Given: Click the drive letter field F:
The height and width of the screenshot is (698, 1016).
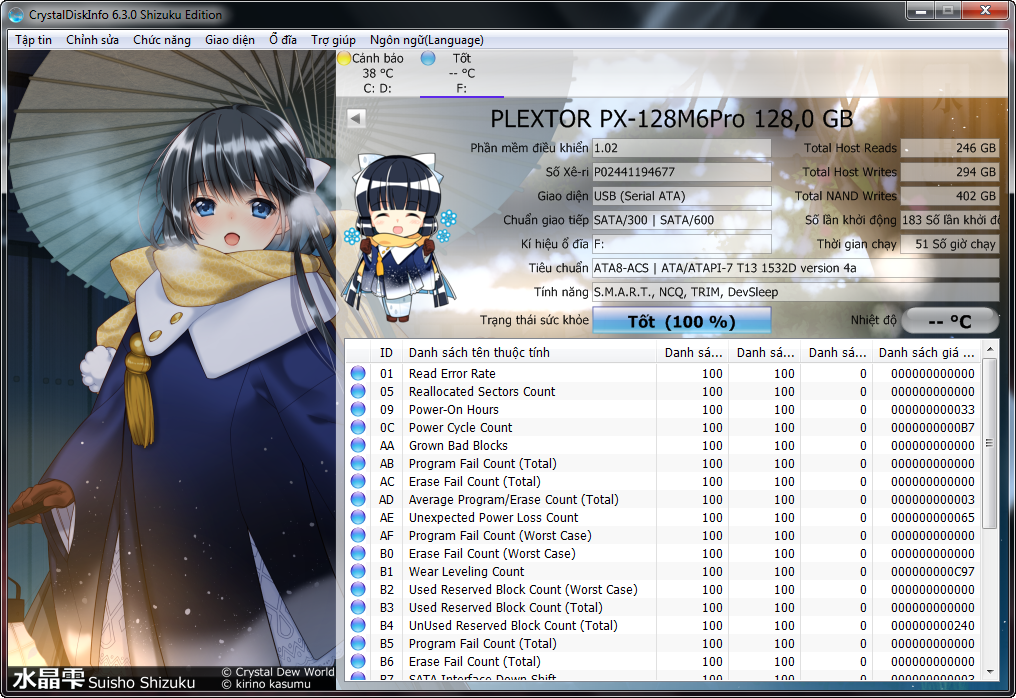Looking at the screenshot, I should click(682, 244).
